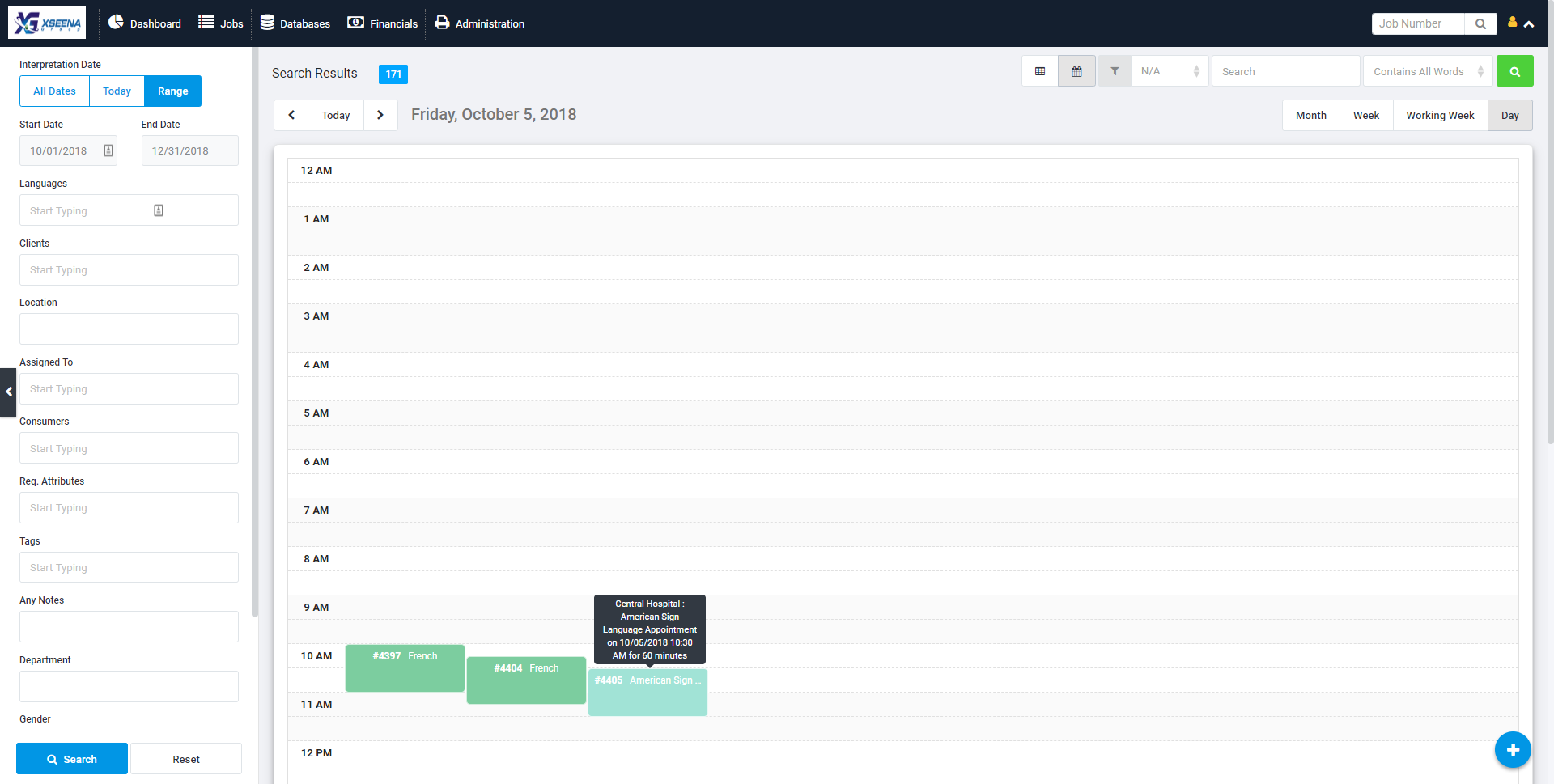Open the #4404 French appointment event
Image resolution: width=1554 pixels, height=784 pixels.
526,681
